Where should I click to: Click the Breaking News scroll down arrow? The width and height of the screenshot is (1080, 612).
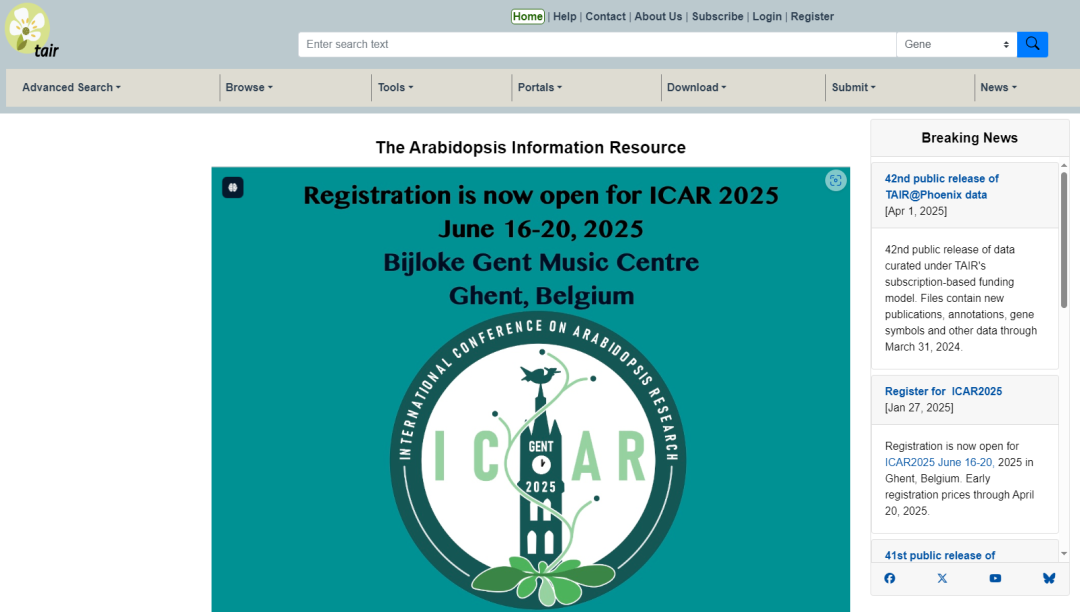(1064, 553)
